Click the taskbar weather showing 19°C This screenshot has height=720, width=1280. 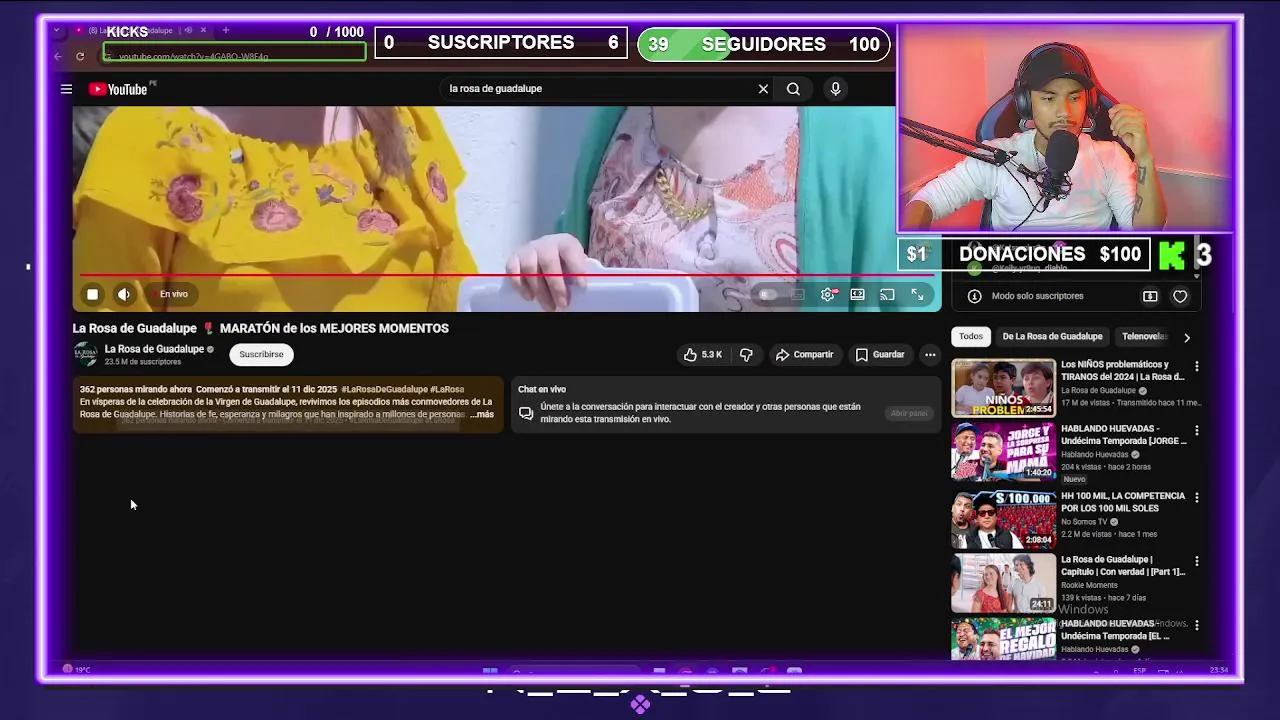click(x=77, y=669)
